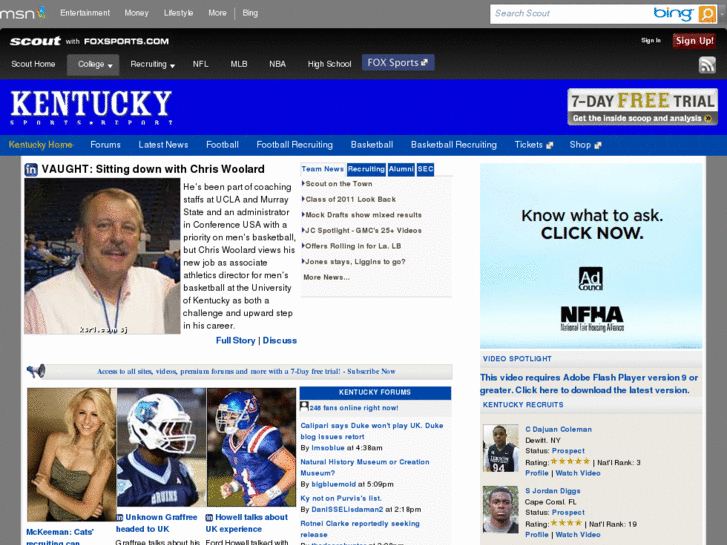Open the Football Recruiting nav item
Viewport: 727px width, 545px height.
[294, 145]
